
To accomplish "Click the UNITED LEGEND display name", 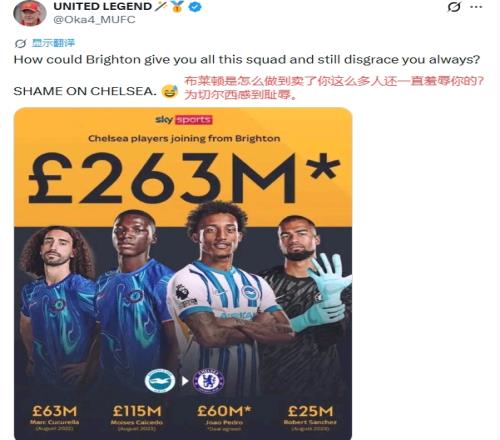I will click(x=103, y=7).
